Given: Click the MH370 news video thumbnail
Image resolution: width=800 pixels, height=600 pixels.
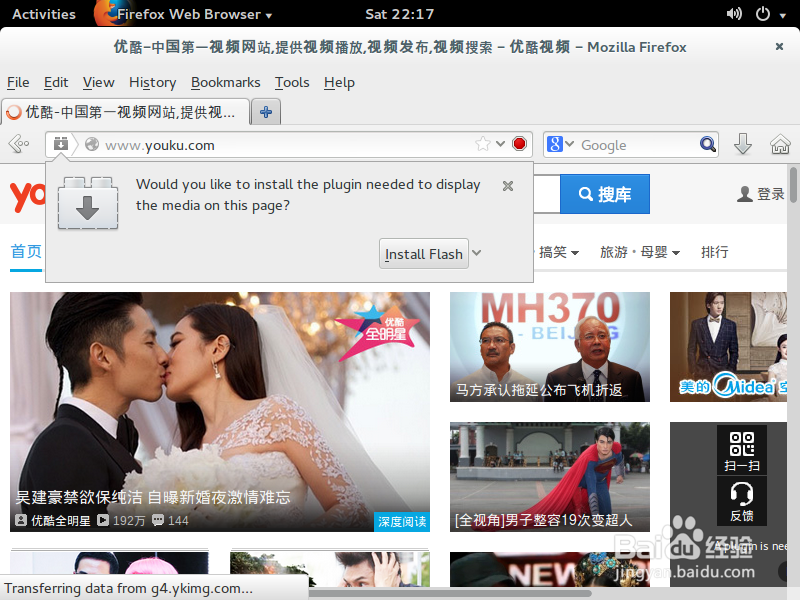Looking at the screenshot, I should coord(549,346).
